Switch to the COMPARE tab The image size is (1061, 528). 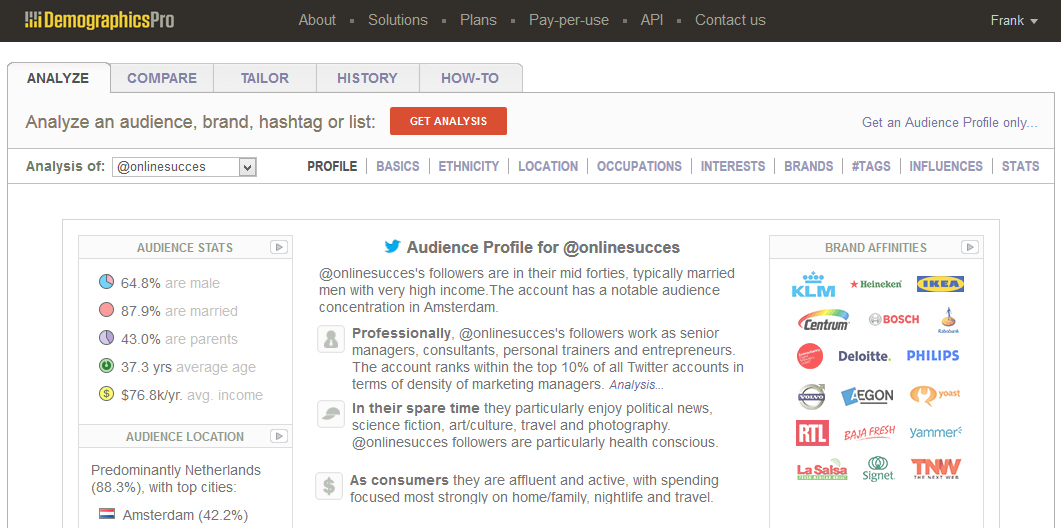(162, 78)
